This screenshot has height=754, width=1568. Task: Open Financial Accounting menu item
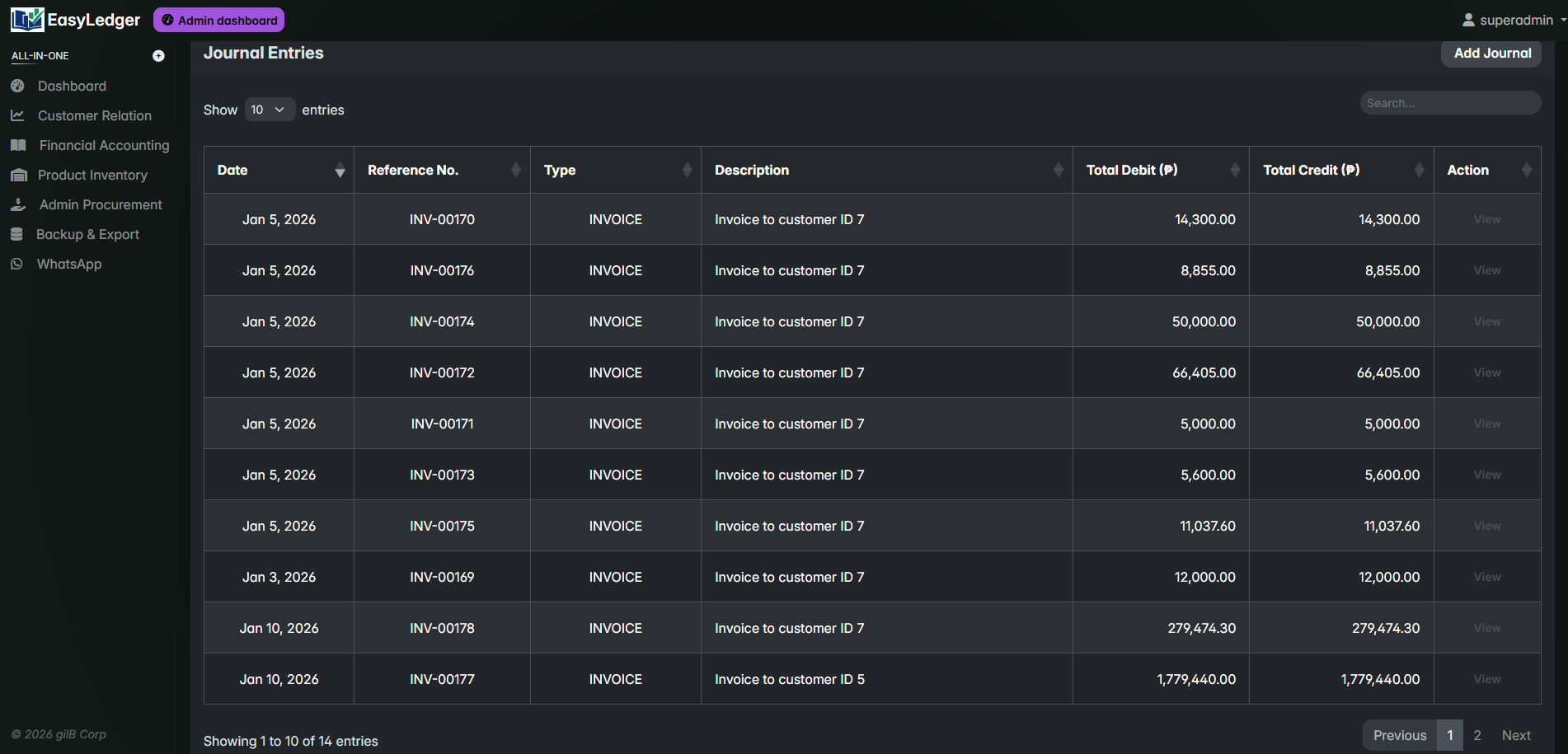(104, 145)
